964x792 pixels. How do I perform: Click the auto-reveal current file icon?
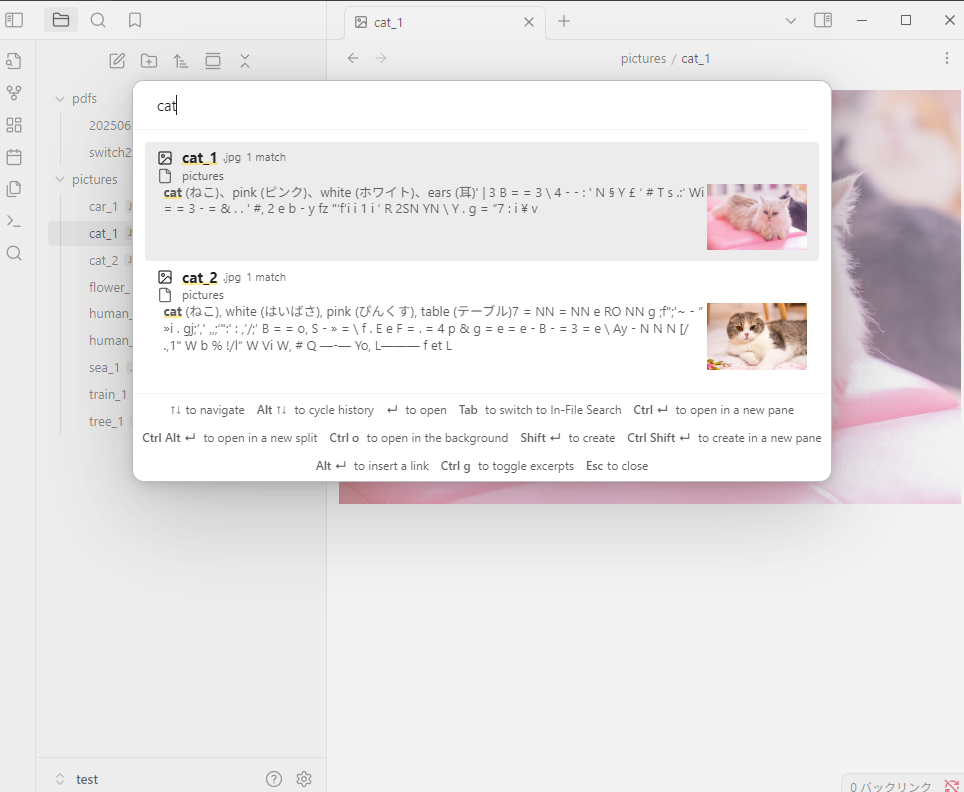(x=213, y=61)
